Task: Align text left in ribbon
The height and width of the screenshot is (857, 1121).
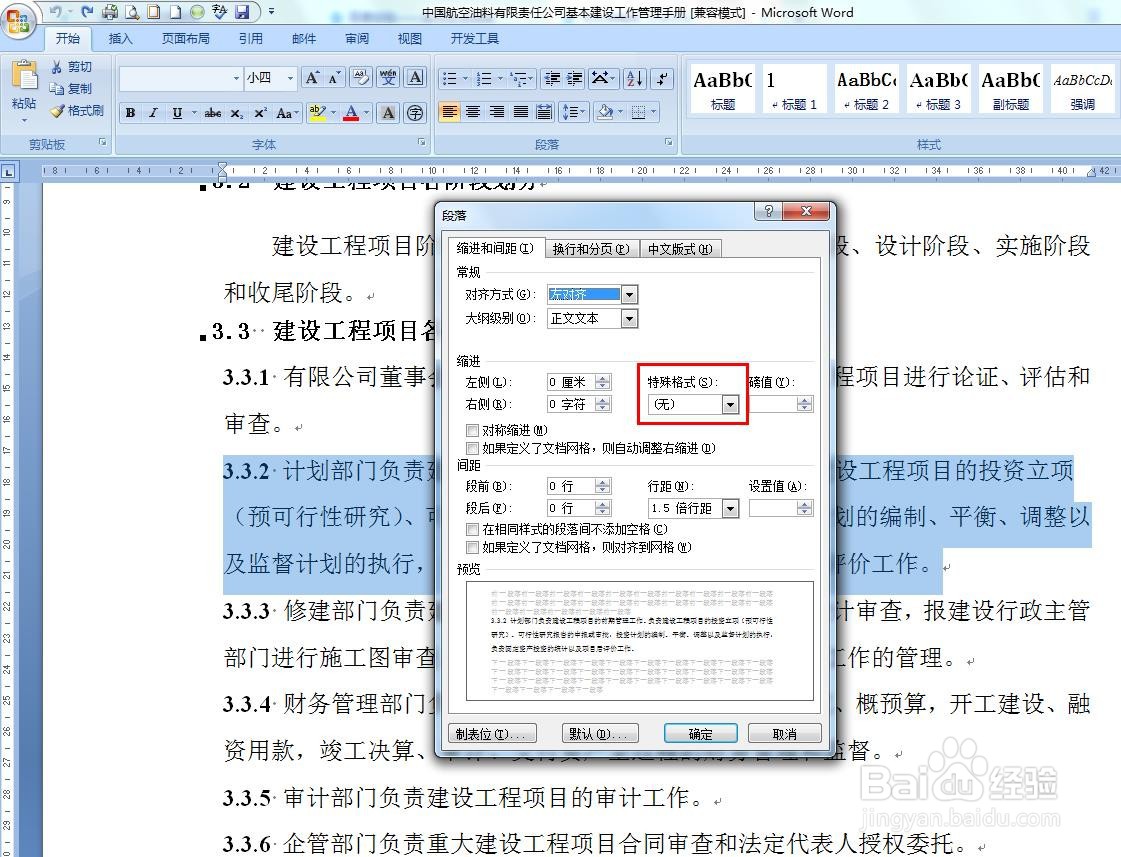Action: pyautogui.click(x=449, y=112)
